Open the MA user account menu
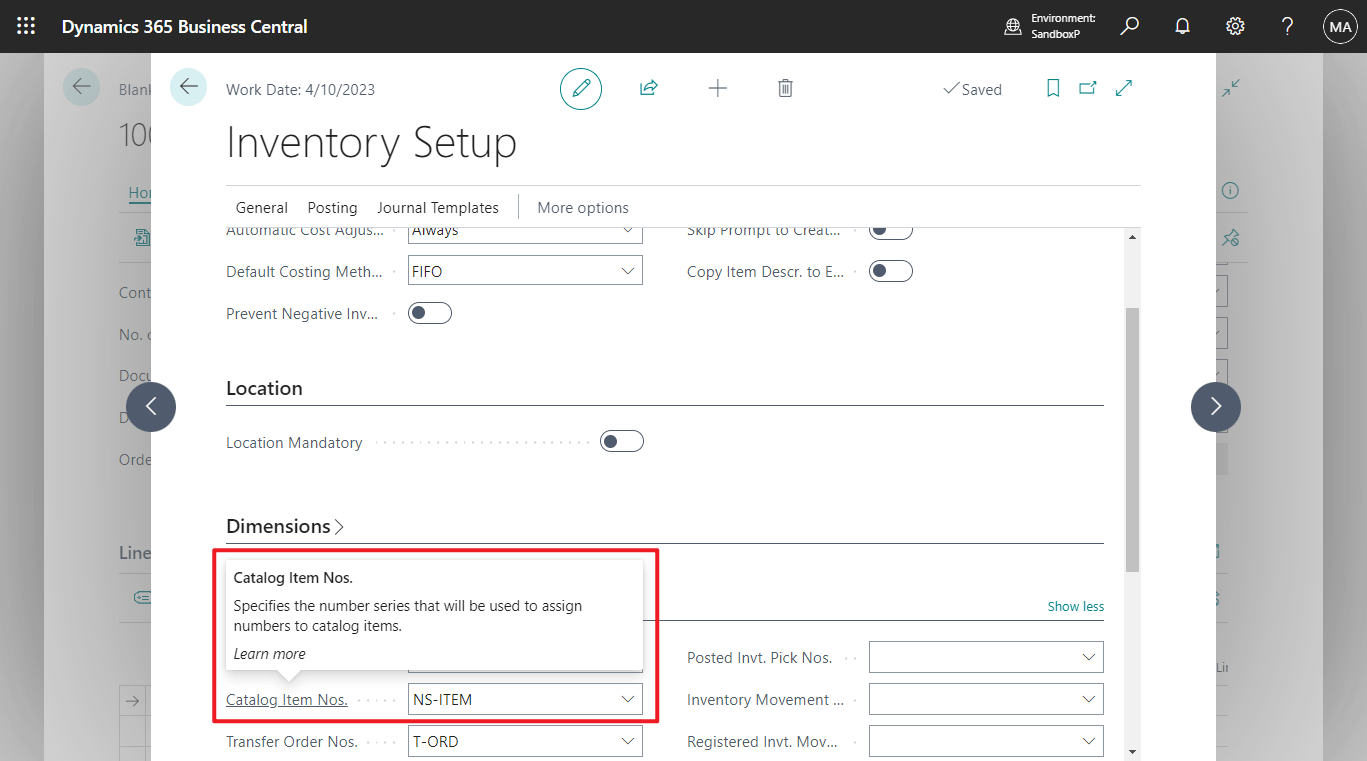This screenshot has height=761, width=1367. [x=1340, y=26]
